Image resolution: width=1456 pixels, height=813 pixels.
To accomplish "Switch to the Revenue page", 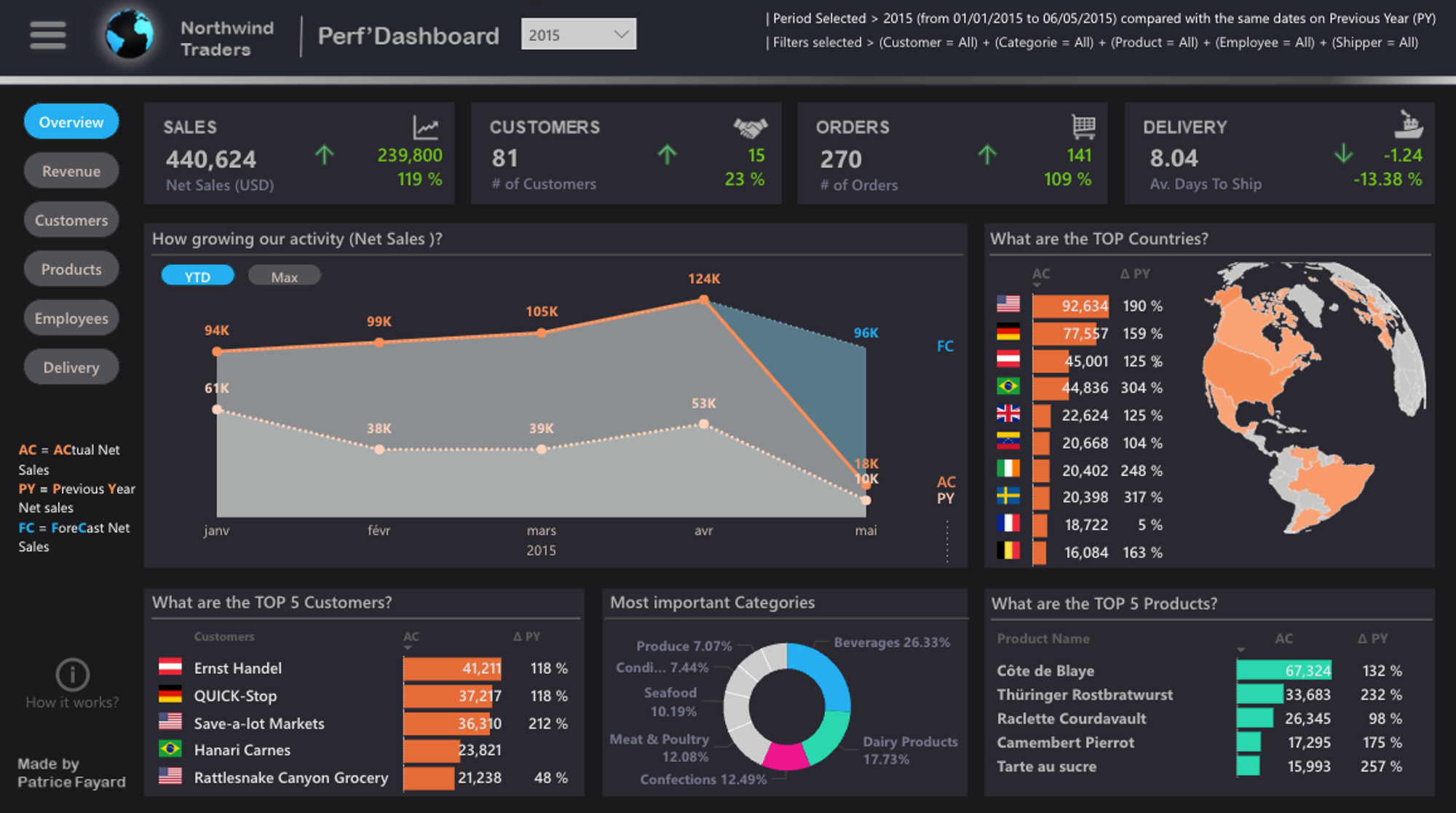I will pyautogui.click(x=71, y=170).
